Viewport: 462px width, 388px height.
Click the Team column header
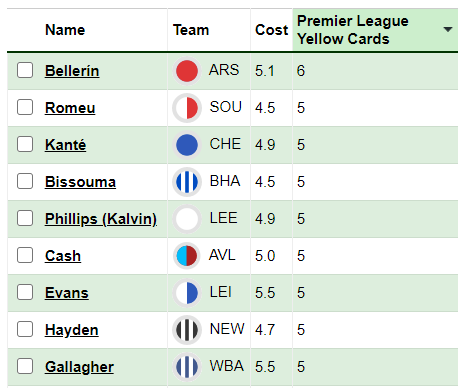191,30
